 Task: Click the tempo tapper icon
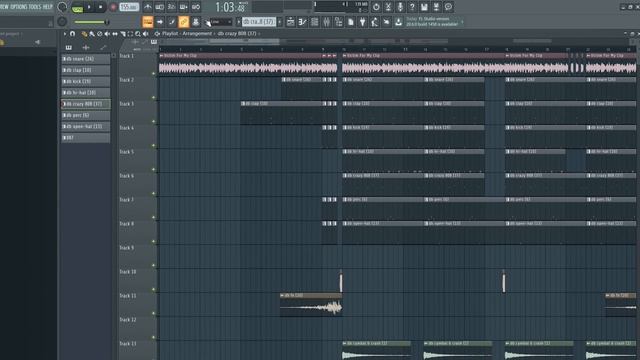[375, 22]
